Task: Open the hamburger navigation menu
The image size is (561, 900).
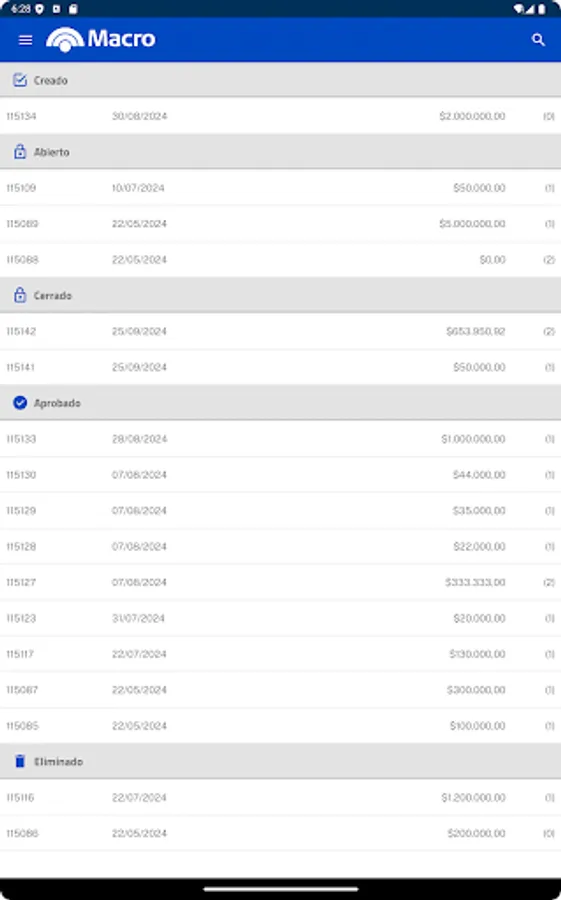Action: [25, 40]
